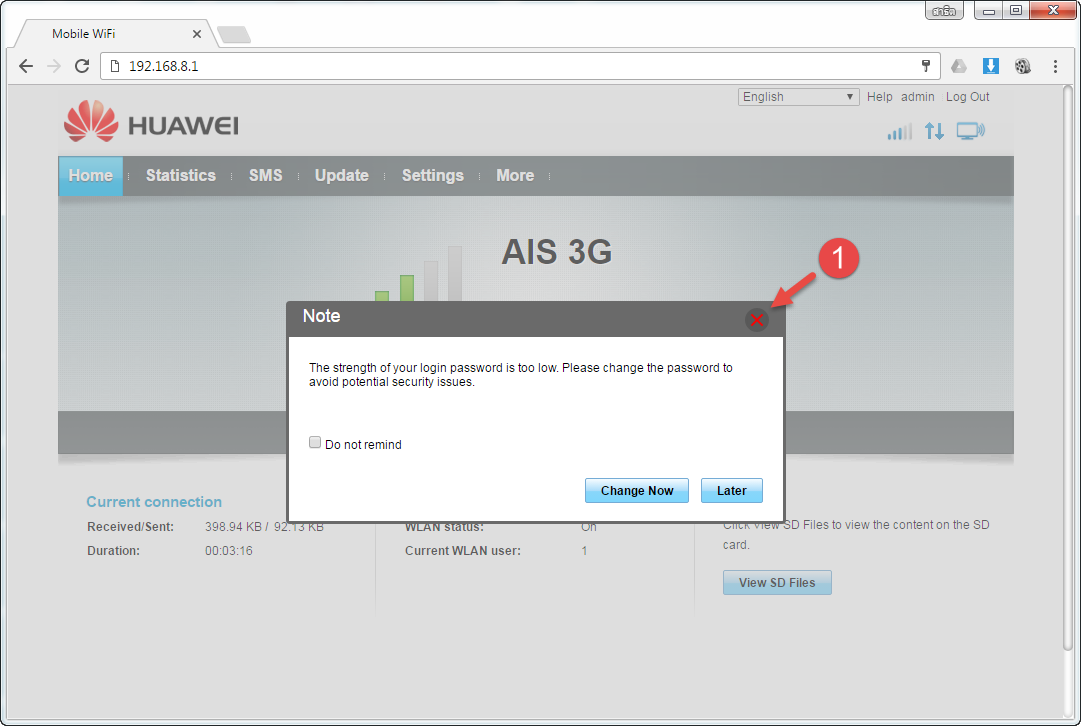
Task: Open the Settings menu tab
Action: (x=432, y=175)
